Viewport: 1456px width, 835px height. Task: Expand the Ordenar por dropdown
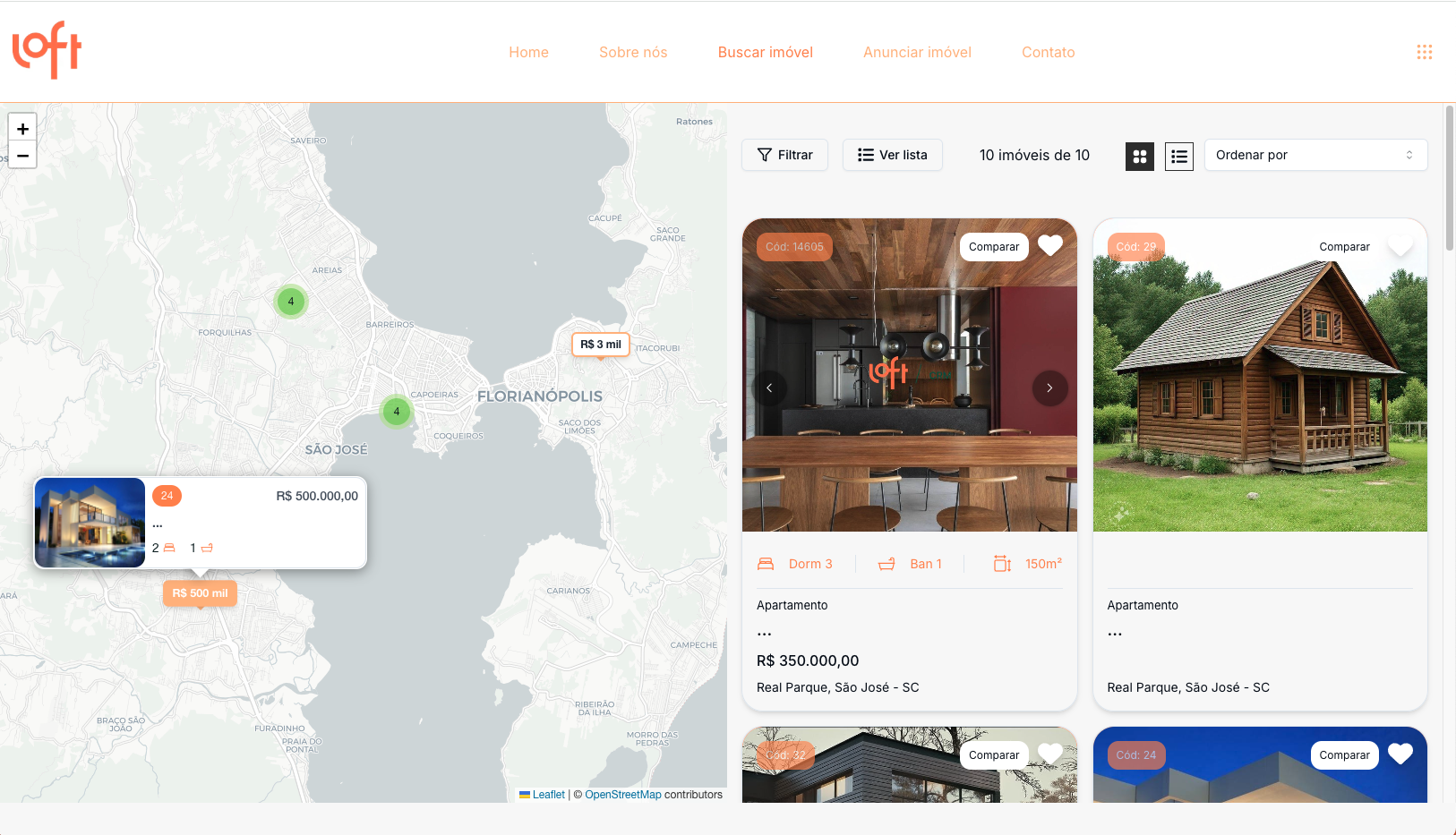pos(1315,155)
